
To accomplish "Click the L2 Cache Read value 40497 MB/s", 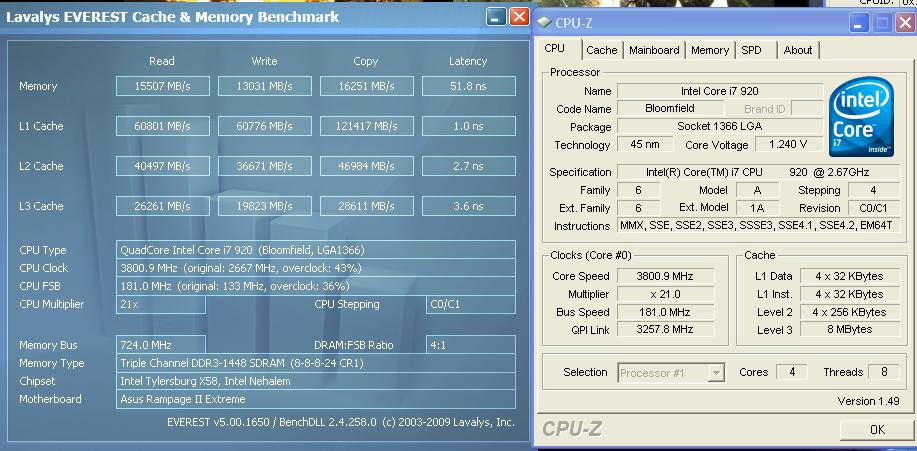I will 163,166.
